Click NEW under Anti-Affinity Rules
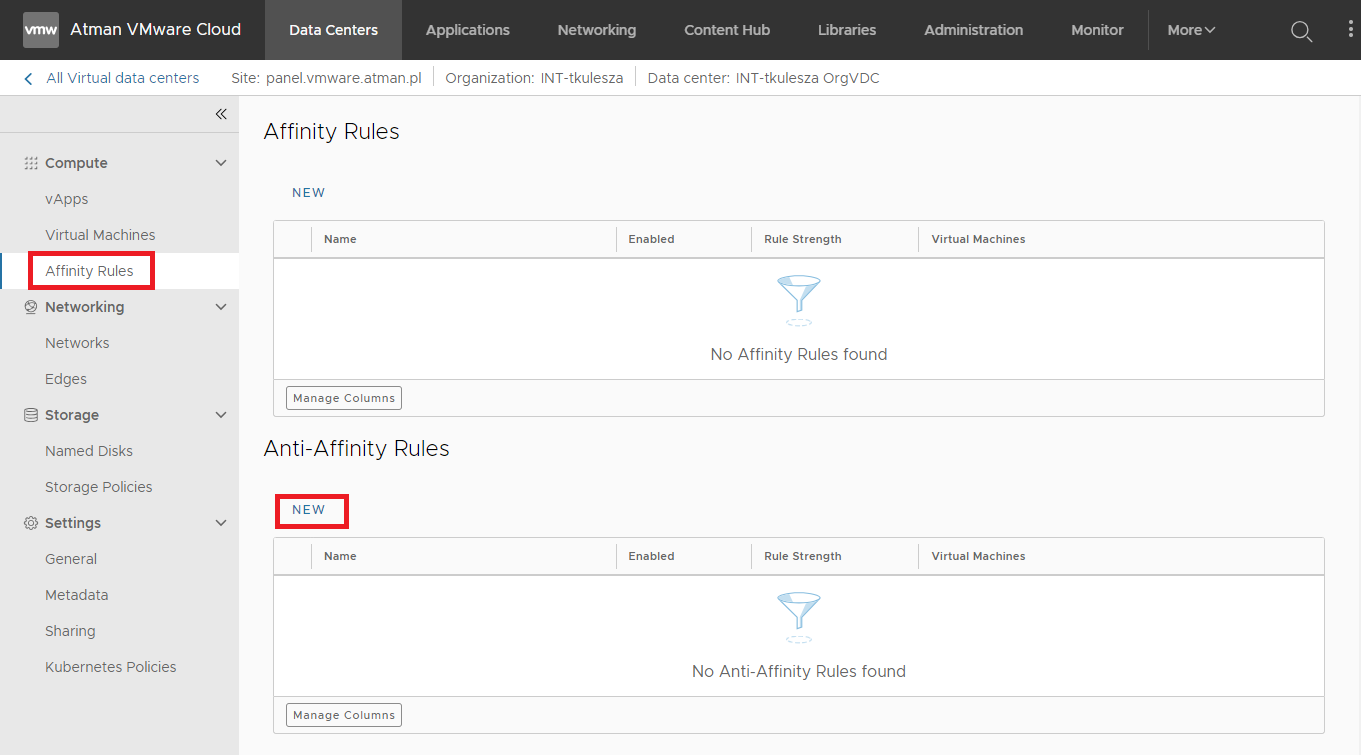The image size is (1361, 755). 309,510
